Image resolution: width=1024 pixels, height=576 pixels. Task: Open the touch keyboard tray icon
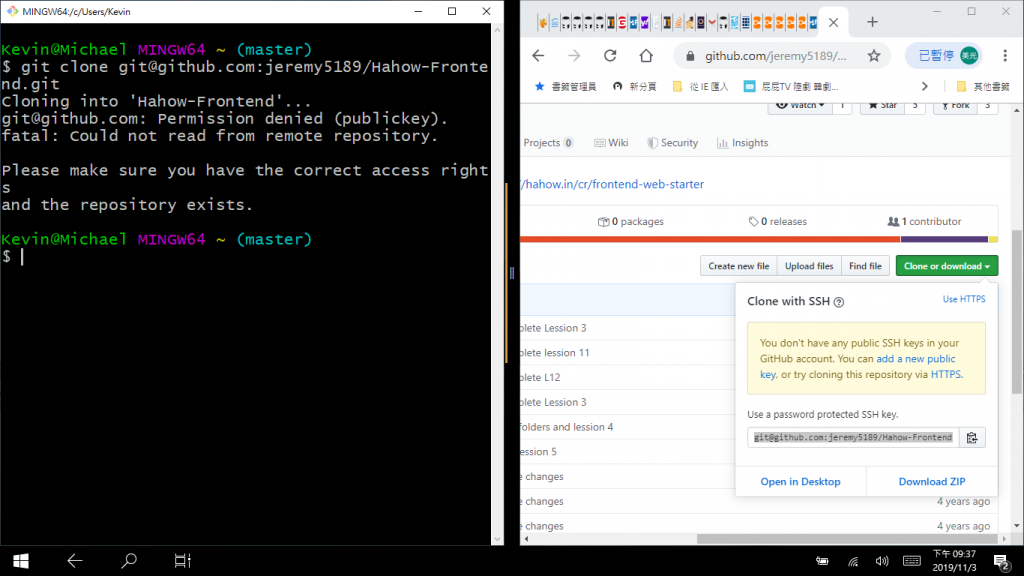coord(912,561)
